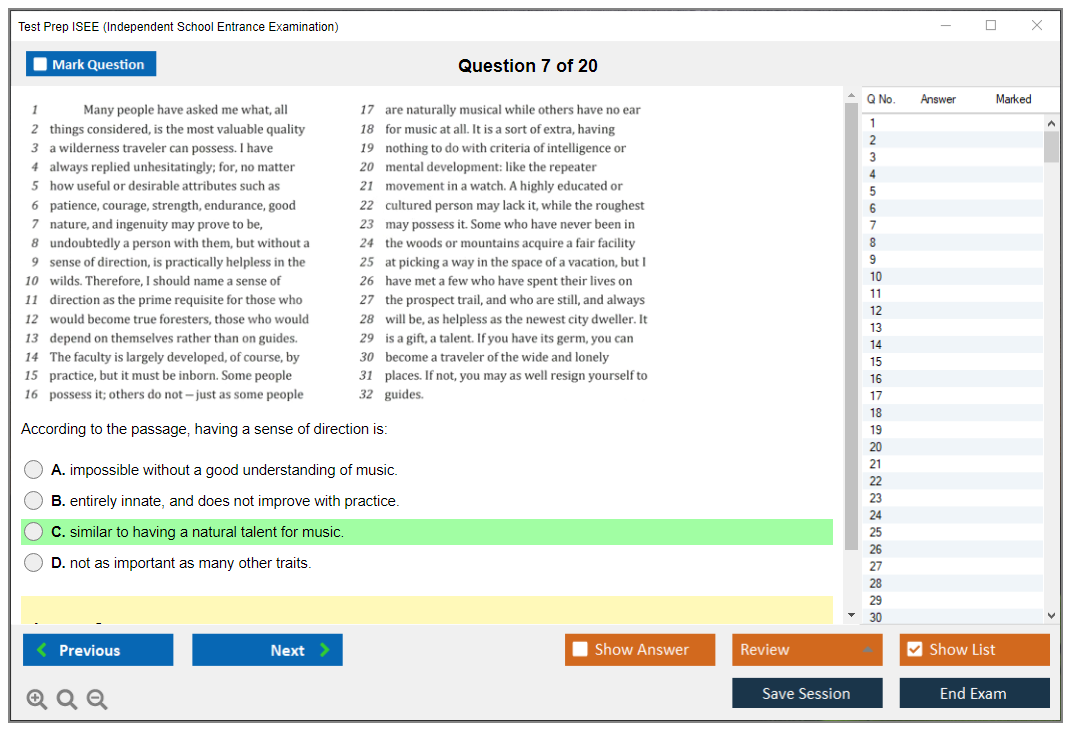Image resolution: width=1075 pixels, height=735 pixels.
Task: Go to the Next question
Action: (x=267, y=650)
